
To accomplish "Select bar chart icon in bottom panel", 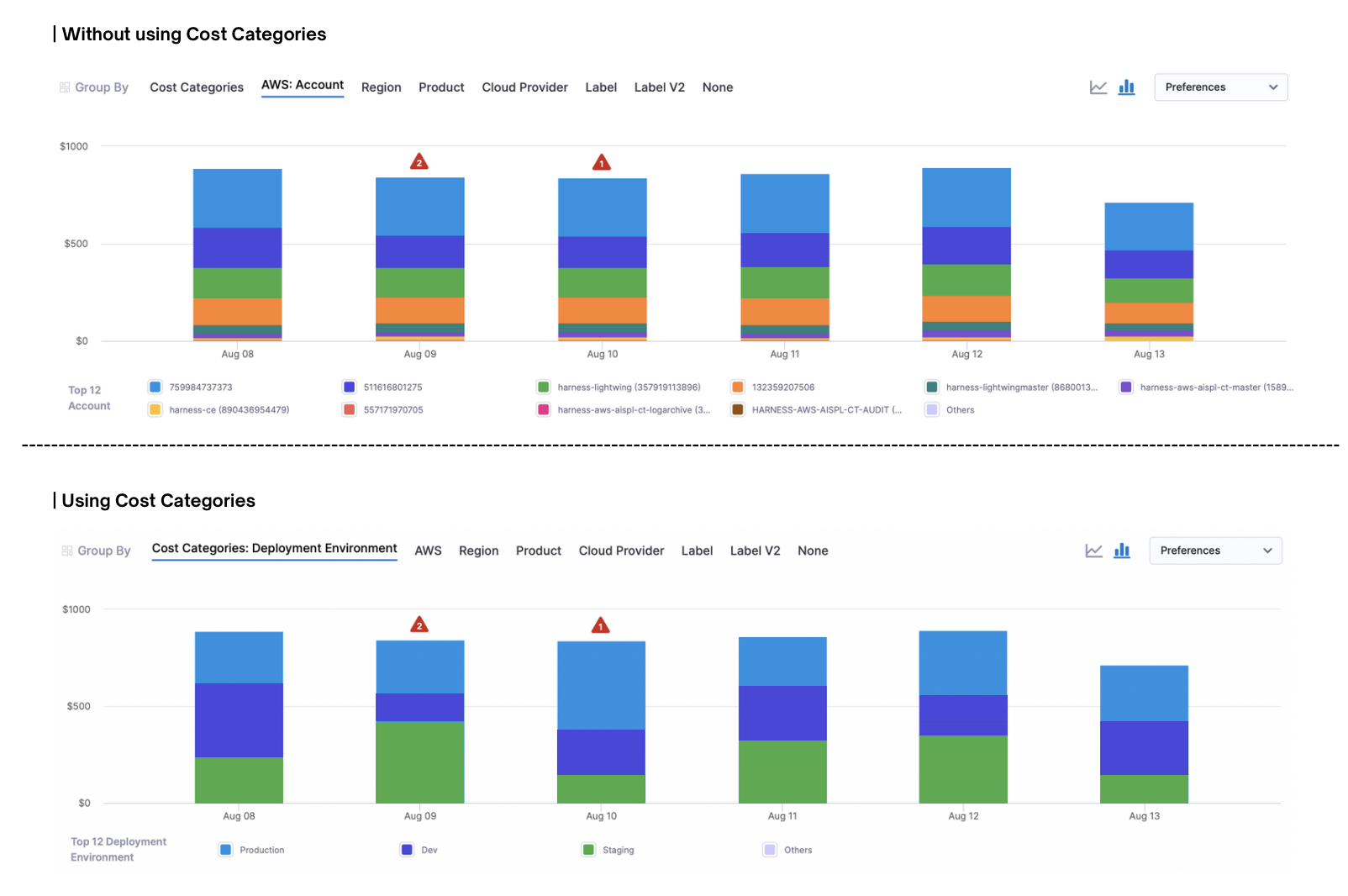I will pos(1121,551).
